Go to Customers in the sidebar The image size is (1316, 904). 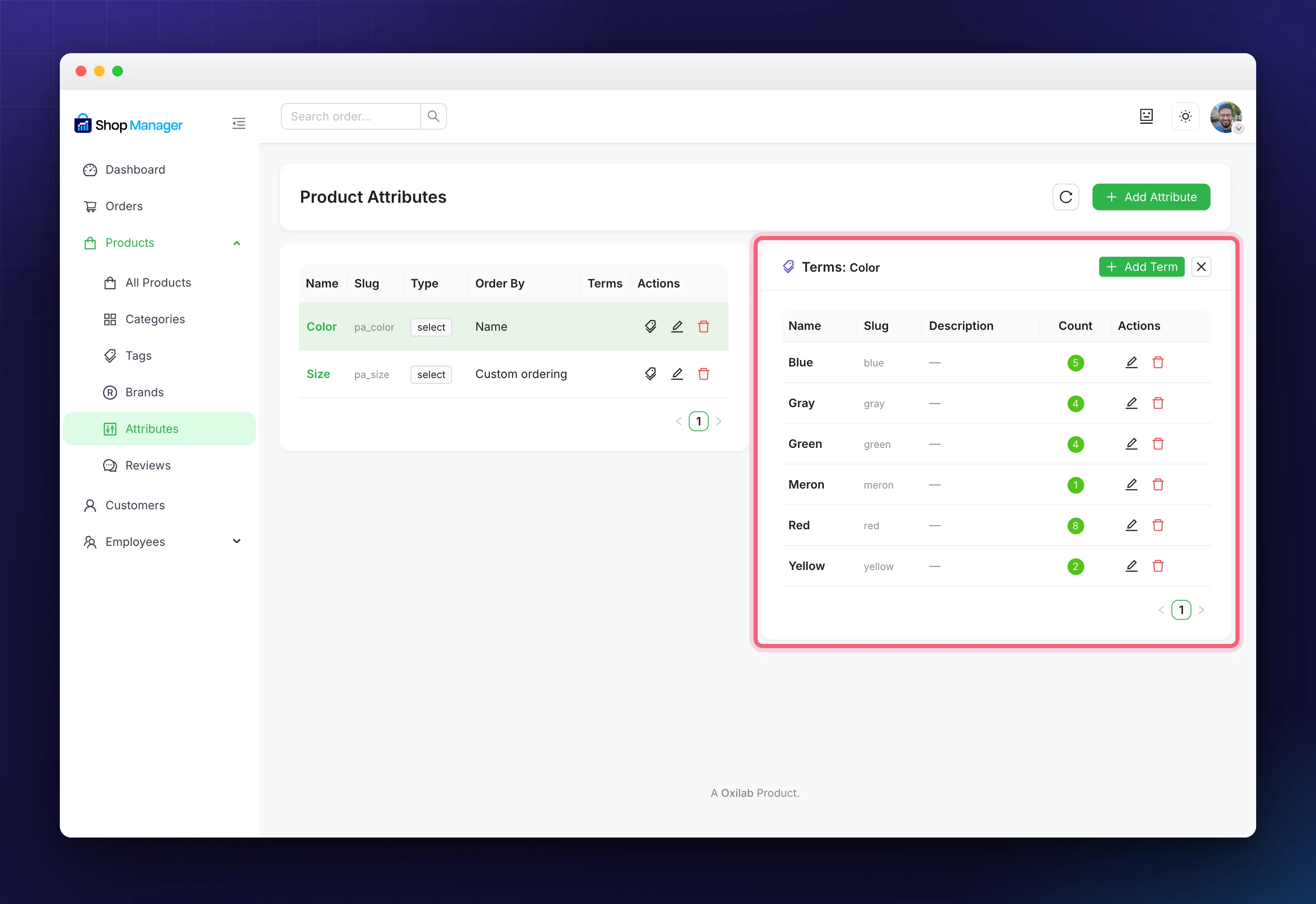[159, 505]
